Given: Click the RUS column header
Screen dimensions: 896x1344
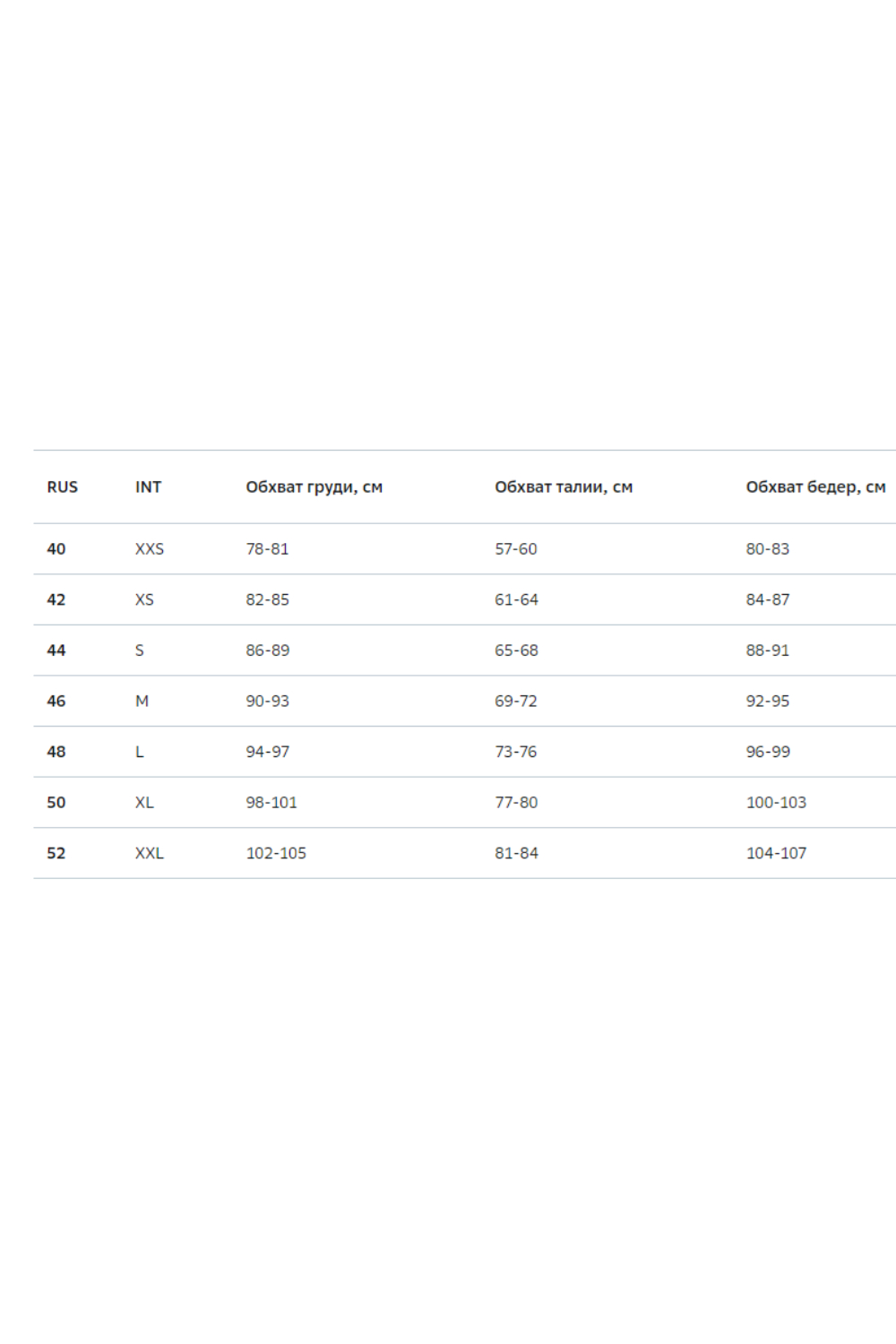Looking at the screenshot, I should pyautogui.click(x=63, y=487).
